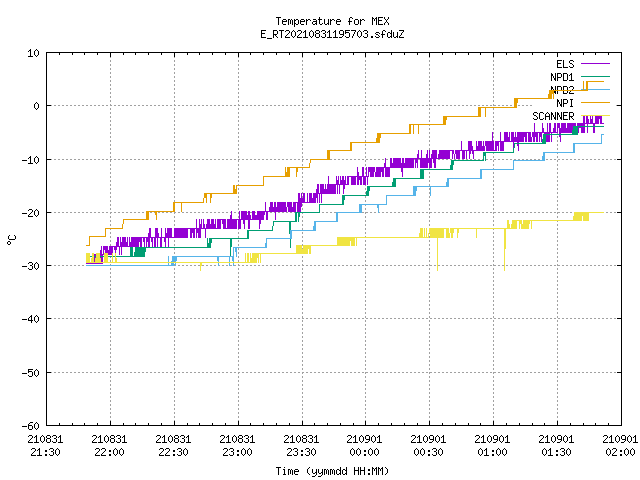Click the orange NPI legend line sample
This screenshot has width=640, height=480.
pos(595,102)
